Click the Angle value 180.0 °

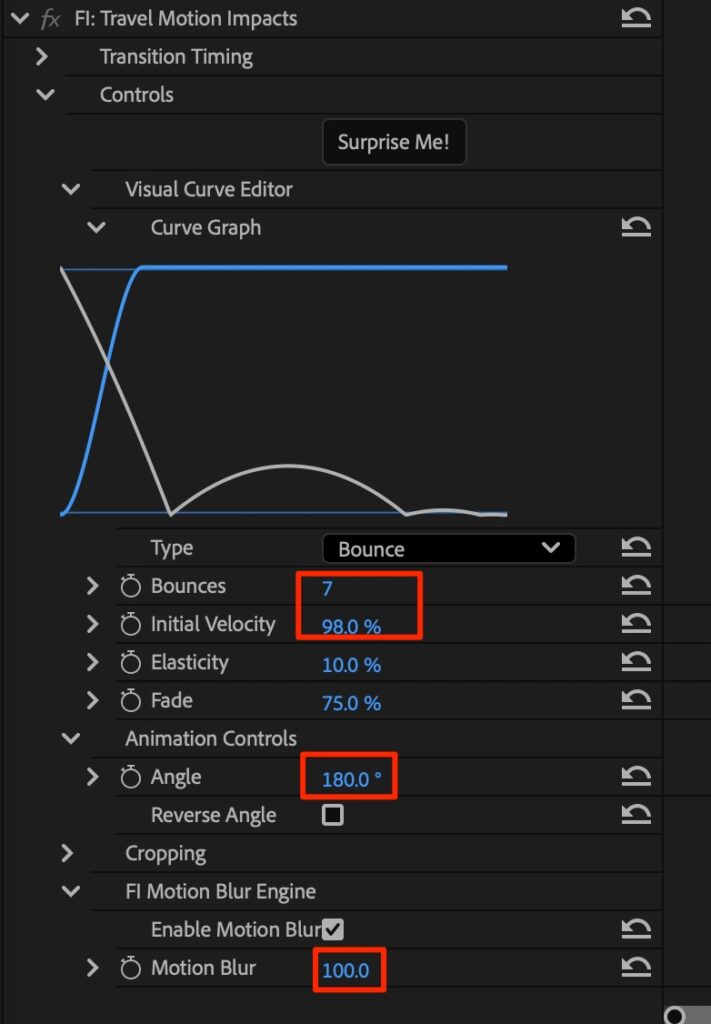click(351, 778)
